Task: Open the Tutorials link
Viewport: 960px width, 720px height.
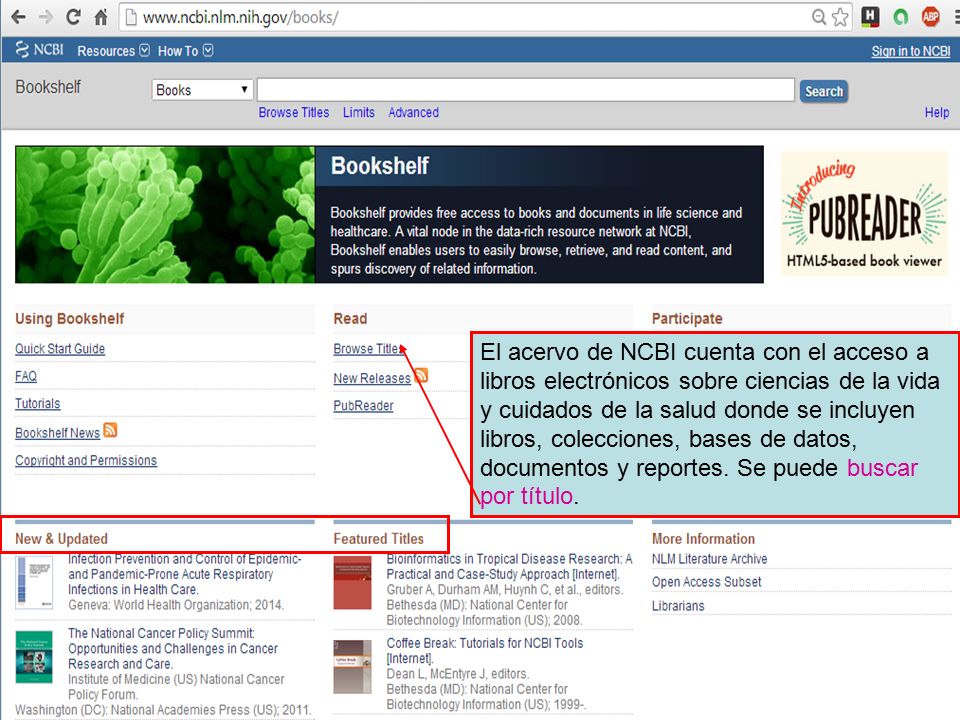Action: tap(38, 403)
